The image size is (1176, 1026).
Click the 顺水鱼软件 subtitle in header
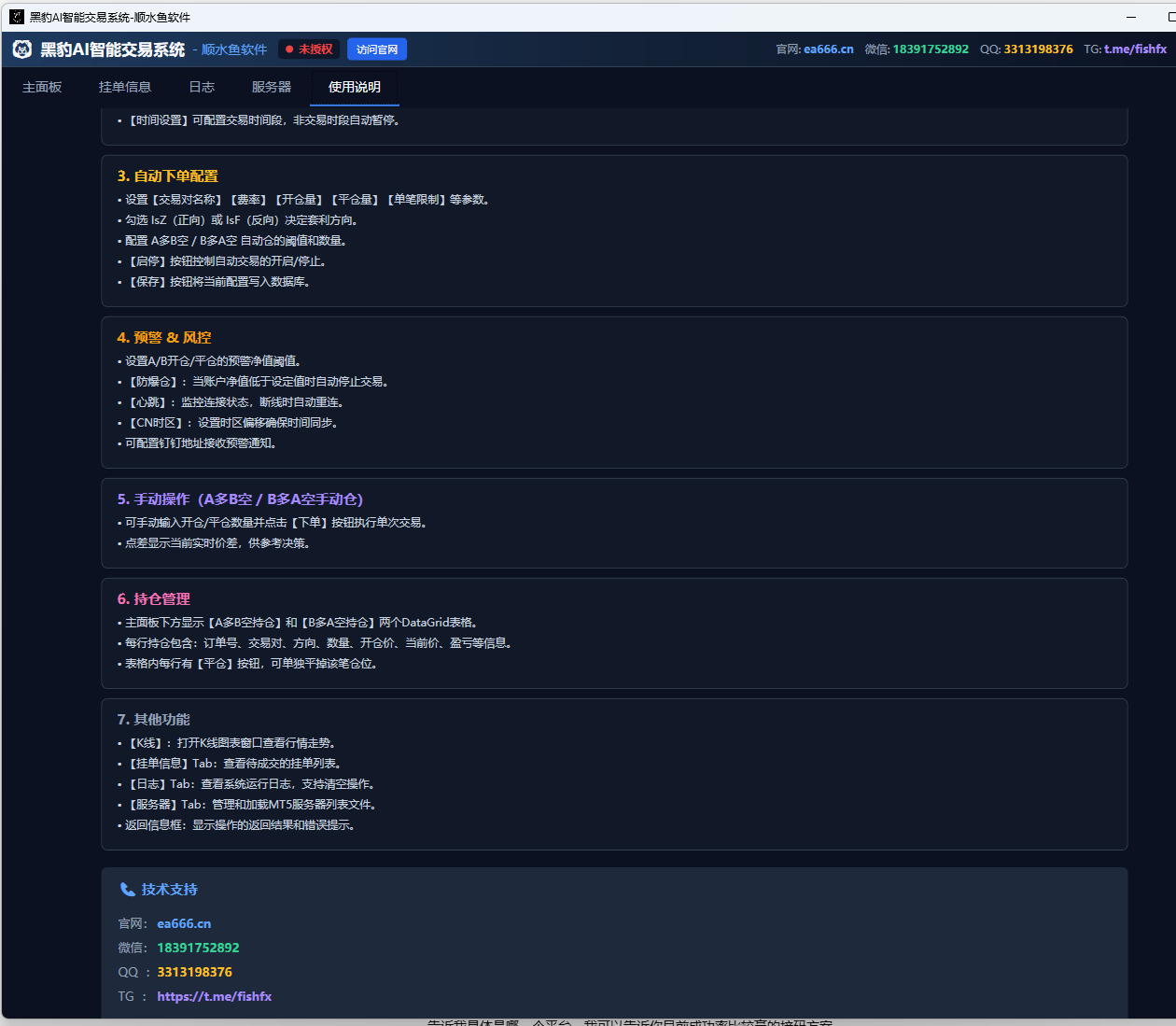click(x=234, y=49)
